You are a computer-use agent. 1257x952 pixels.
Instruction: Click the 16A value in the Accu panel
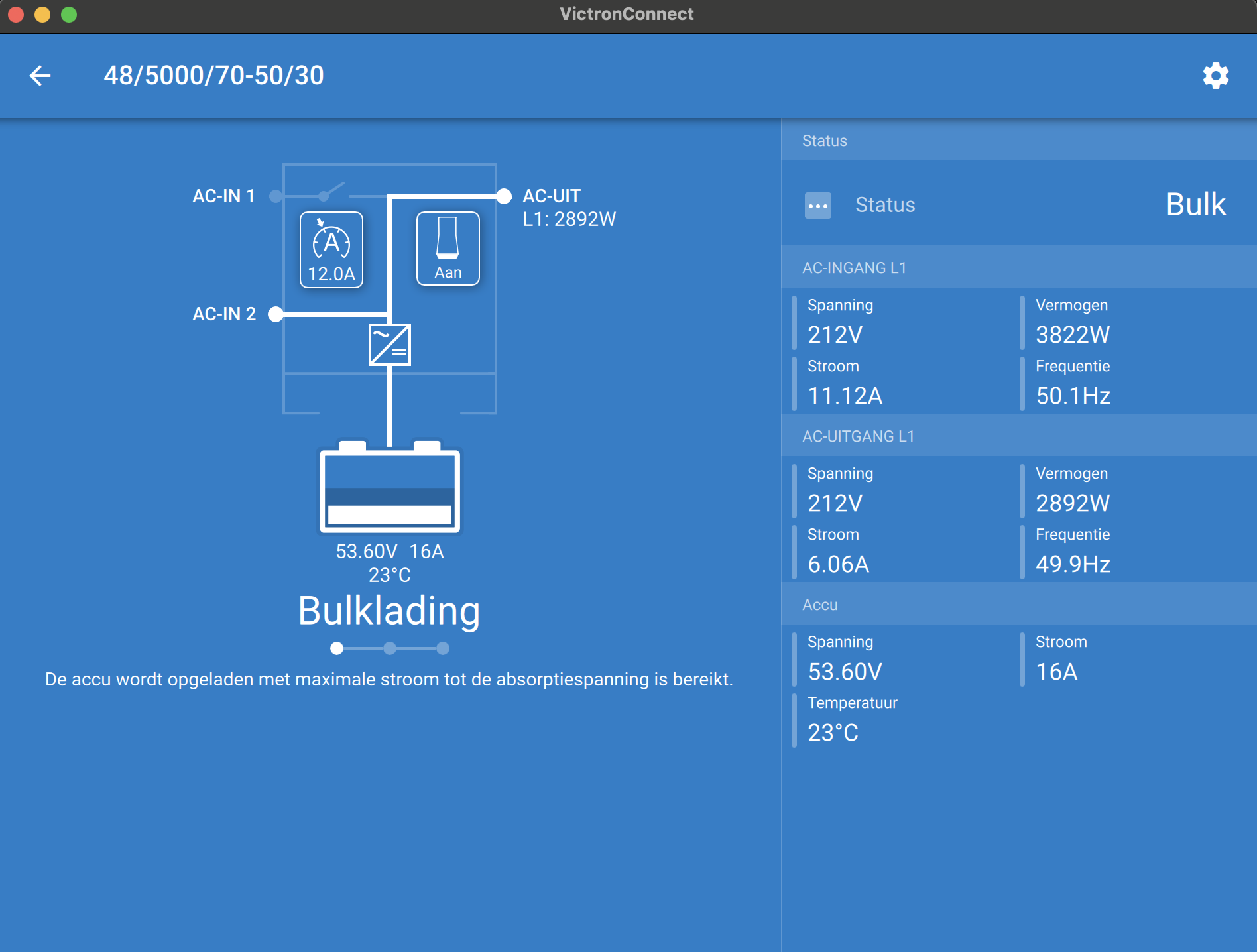(x=1057, y=672)
